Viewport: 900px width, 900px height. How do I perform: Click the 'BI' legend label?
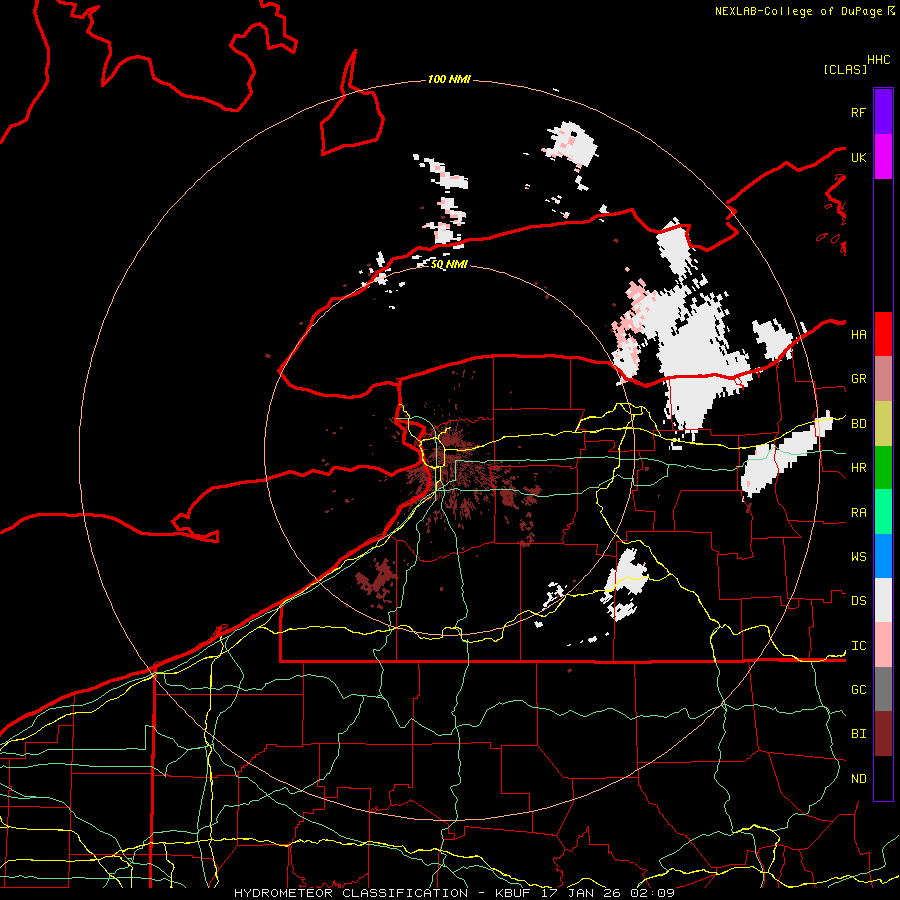click(x=858, y=734)
